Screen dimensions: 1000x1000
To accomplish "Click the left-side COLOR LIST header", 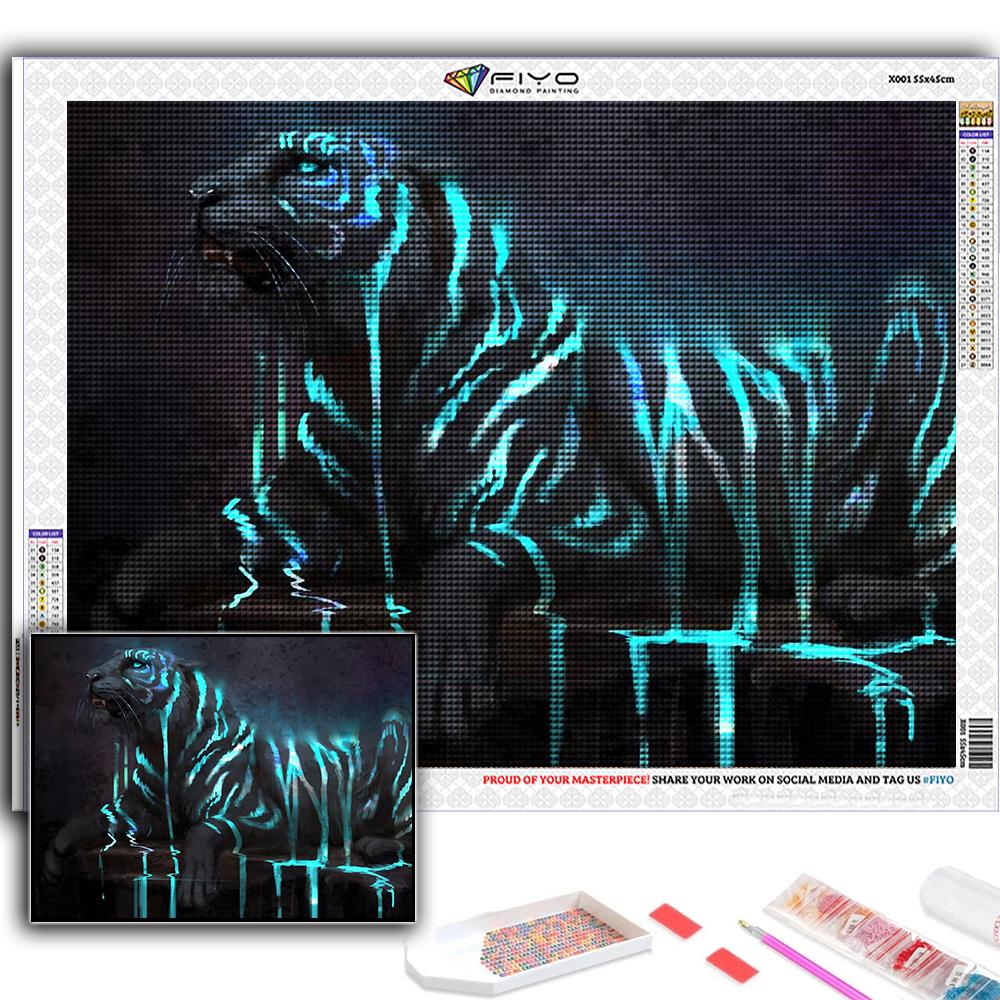I will click(x=43, y=535).
